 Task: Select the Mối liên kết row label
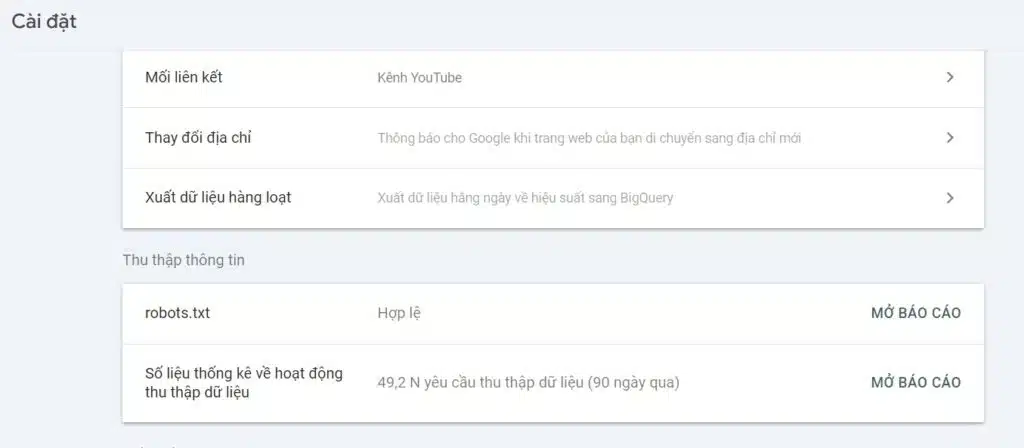184,77
